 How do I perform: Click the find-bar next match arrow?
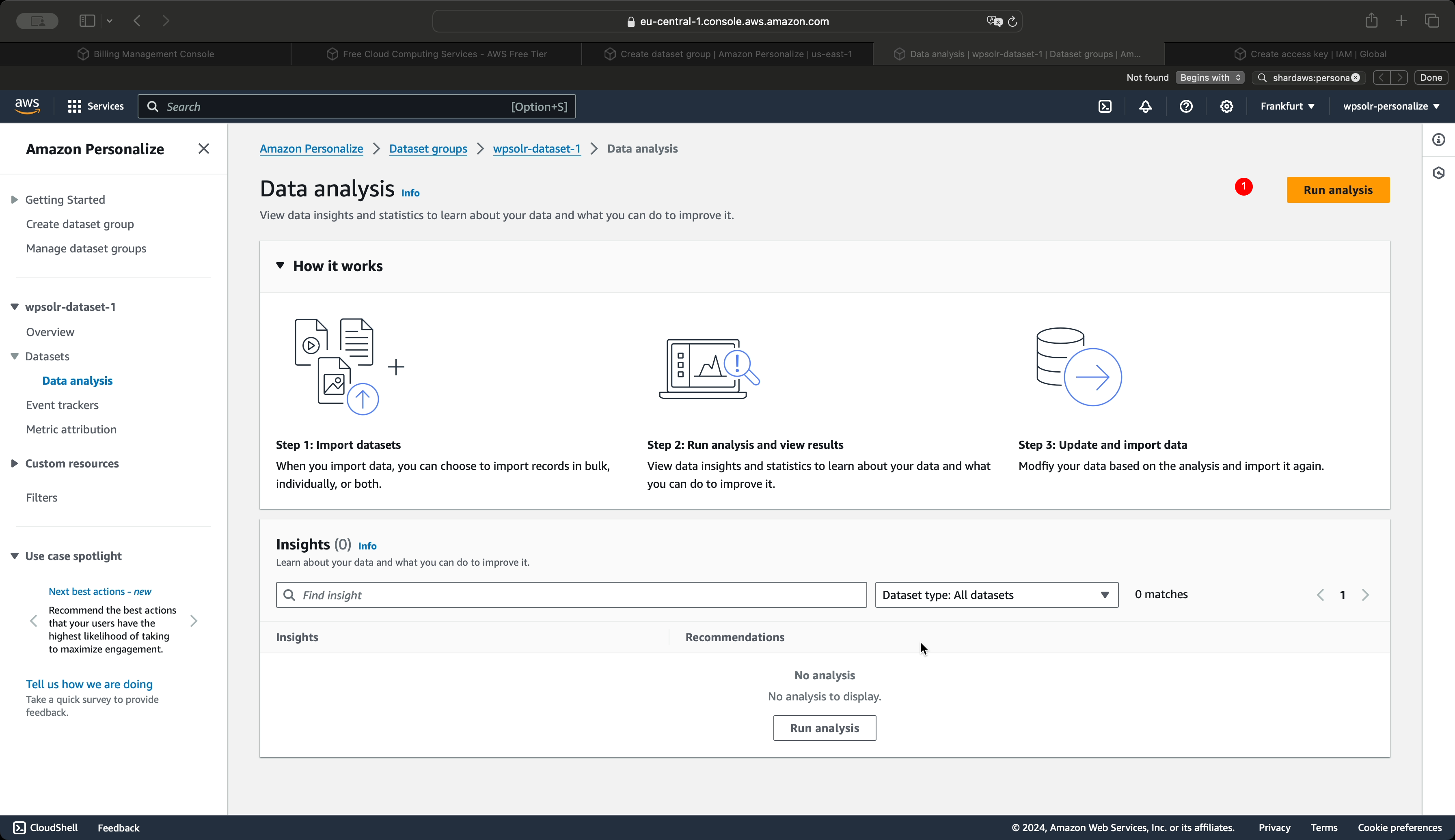(1400, 78)
